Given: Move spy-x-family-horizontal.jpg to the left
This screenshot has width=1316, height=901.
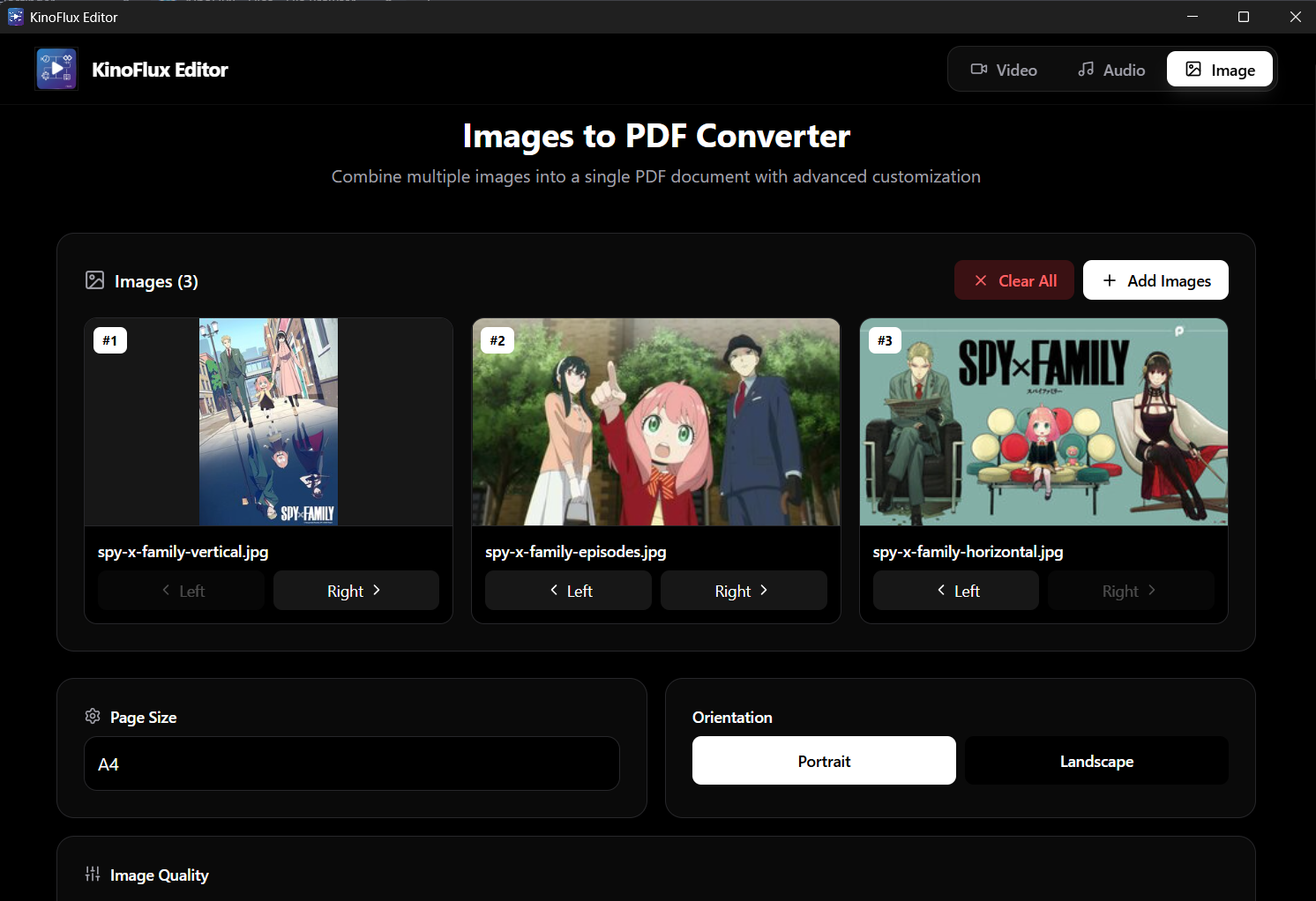Looking at the screenshot, I should coord(955,591).
